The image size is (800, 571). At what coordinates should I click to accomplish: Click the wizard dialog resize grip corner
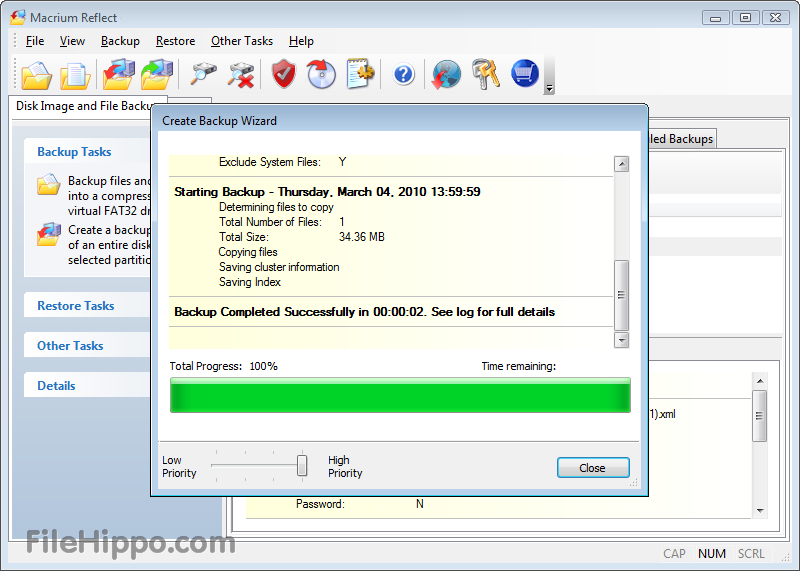(634, 482)
